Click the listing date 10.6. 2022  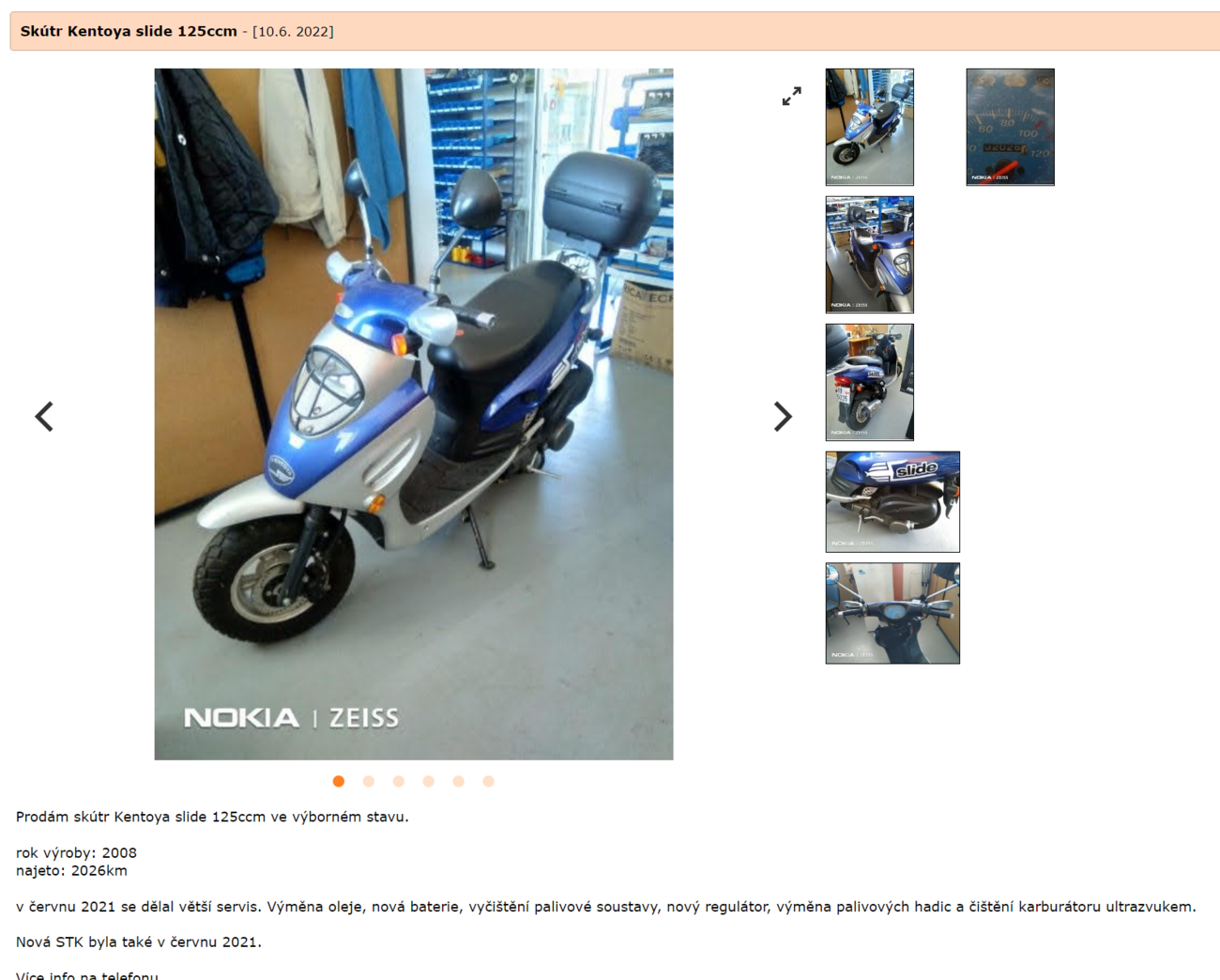click(293, 32)
